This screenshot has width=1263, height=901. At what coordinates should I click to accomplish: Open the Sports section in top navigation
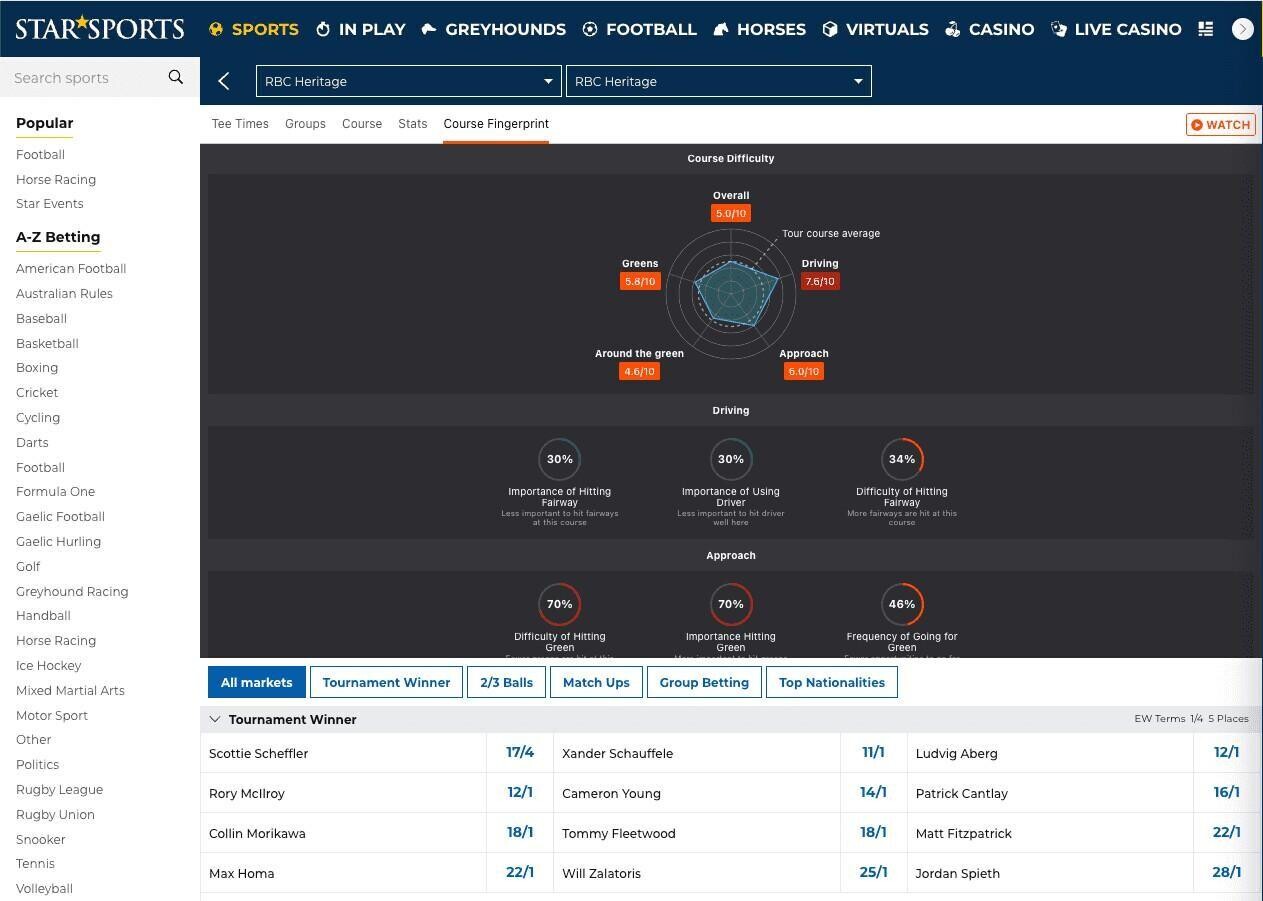tap(254, 29)
